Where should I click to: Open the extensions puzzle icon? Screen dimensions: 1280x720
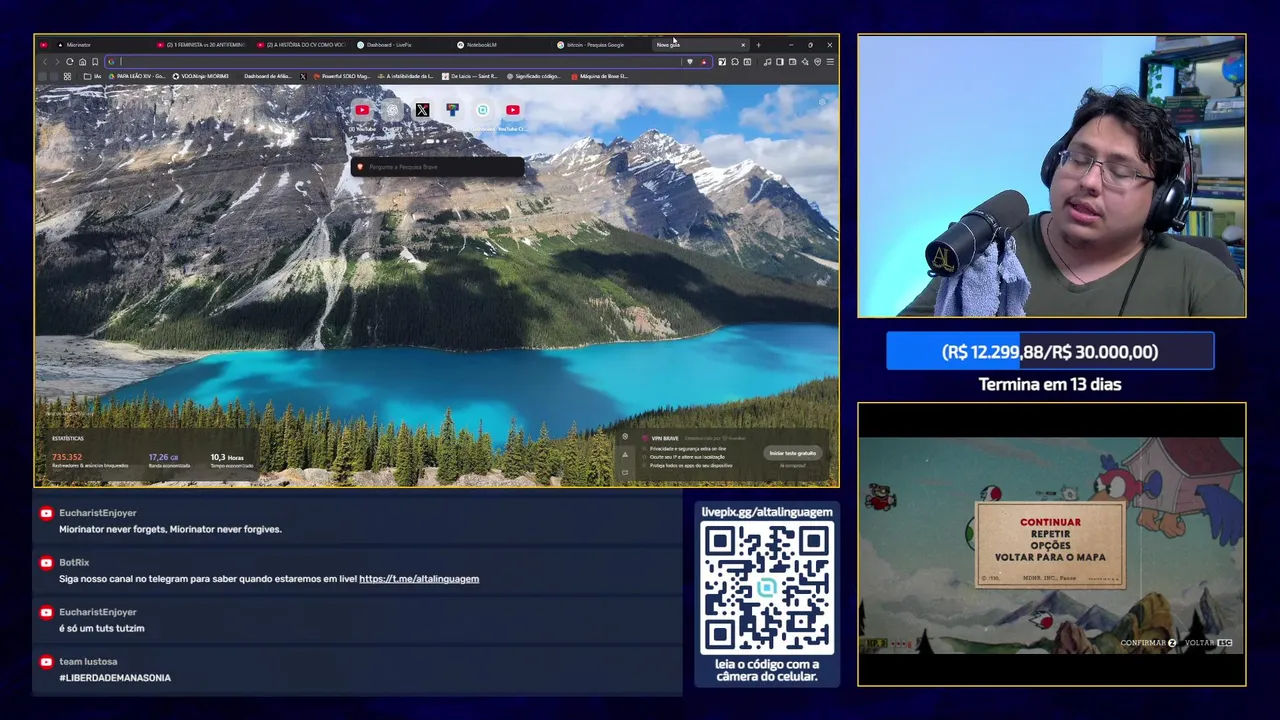[x=735, y=62]
